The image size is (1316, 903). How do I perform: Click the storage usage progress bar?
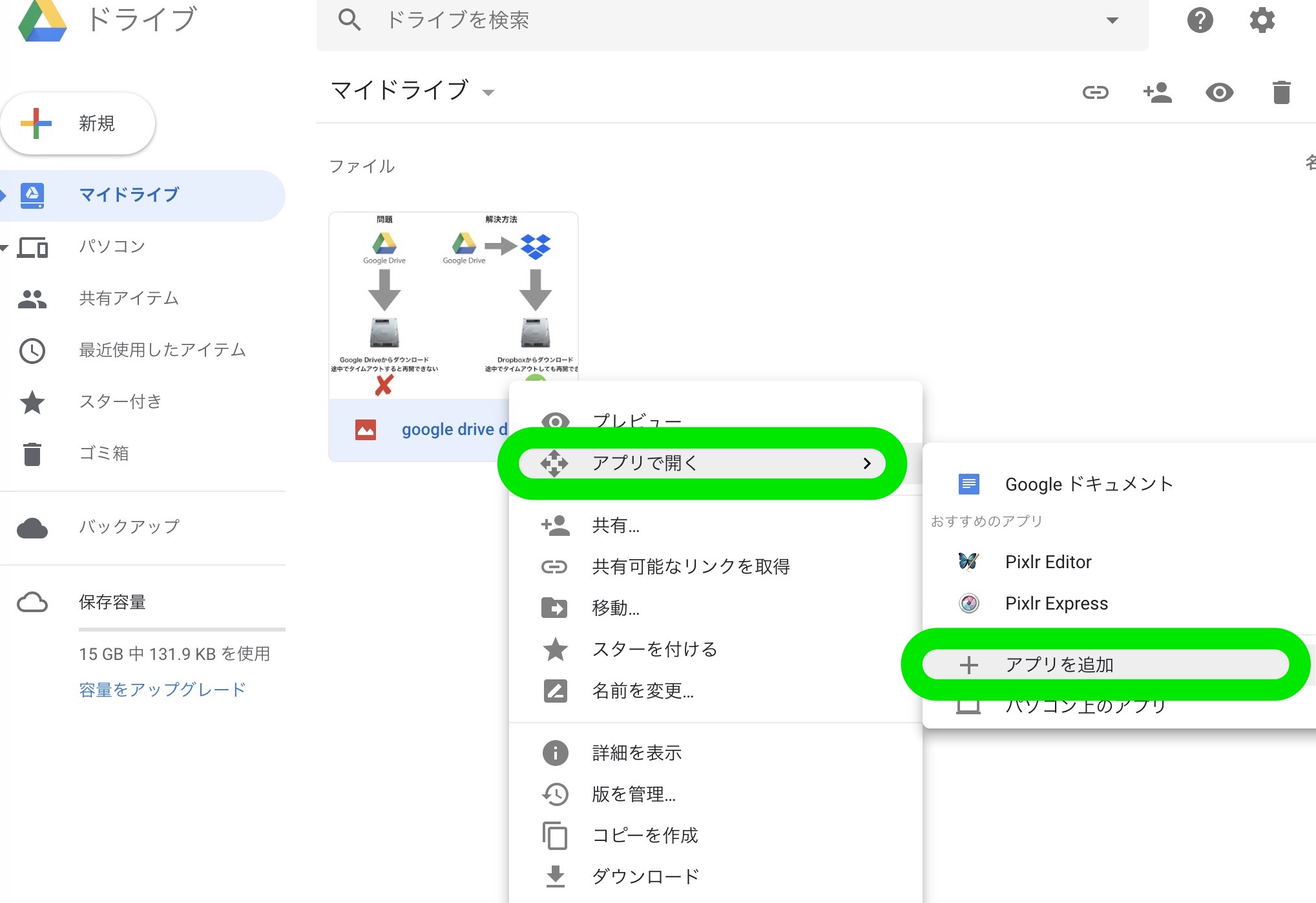pyautogui.click(x=182, y=630)
